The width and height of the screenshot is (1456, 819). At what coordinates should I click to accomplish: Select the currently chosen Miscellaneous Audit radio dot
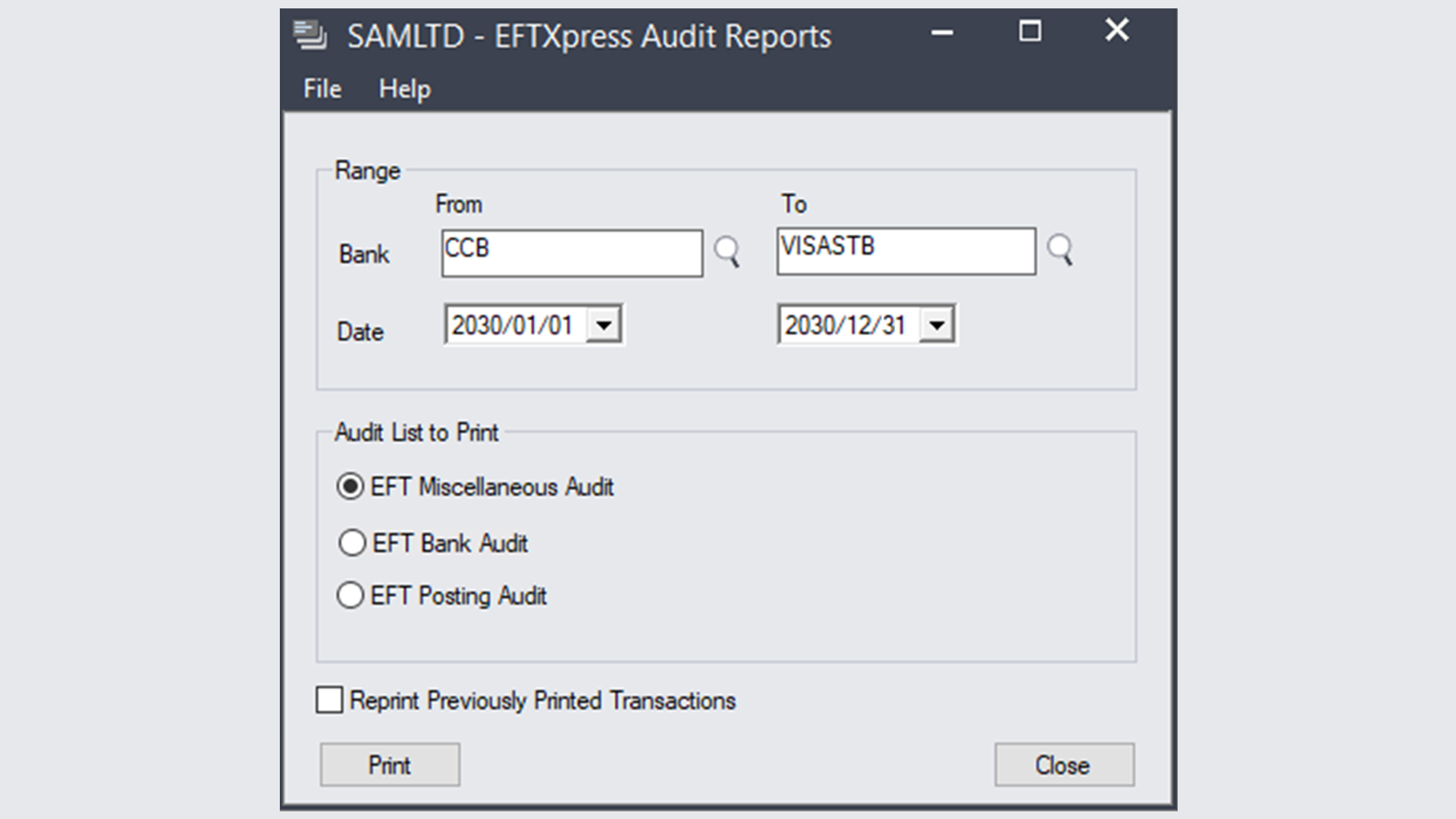click(351, 488)
